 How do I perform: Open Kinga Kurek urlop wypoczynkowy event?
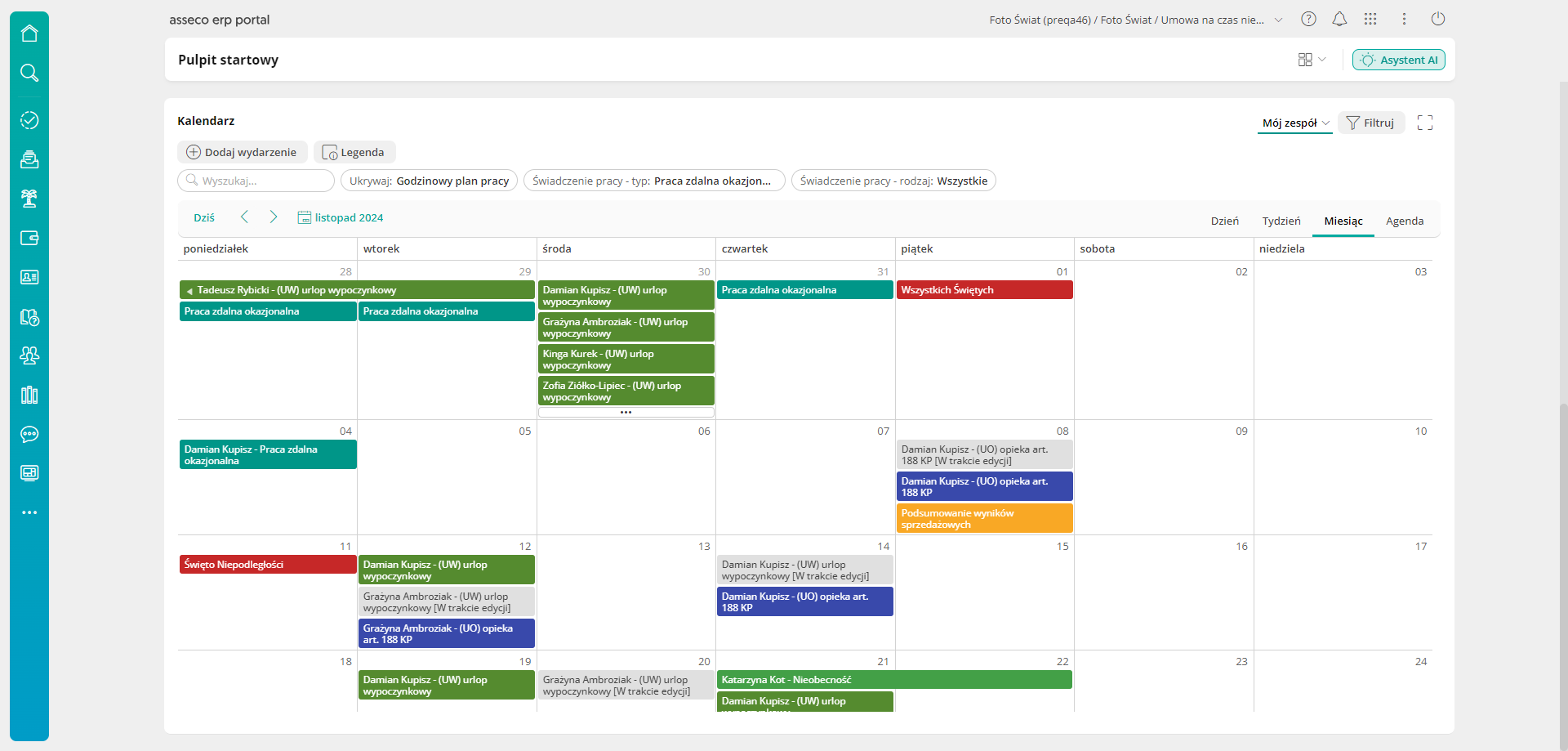[626, 360]
